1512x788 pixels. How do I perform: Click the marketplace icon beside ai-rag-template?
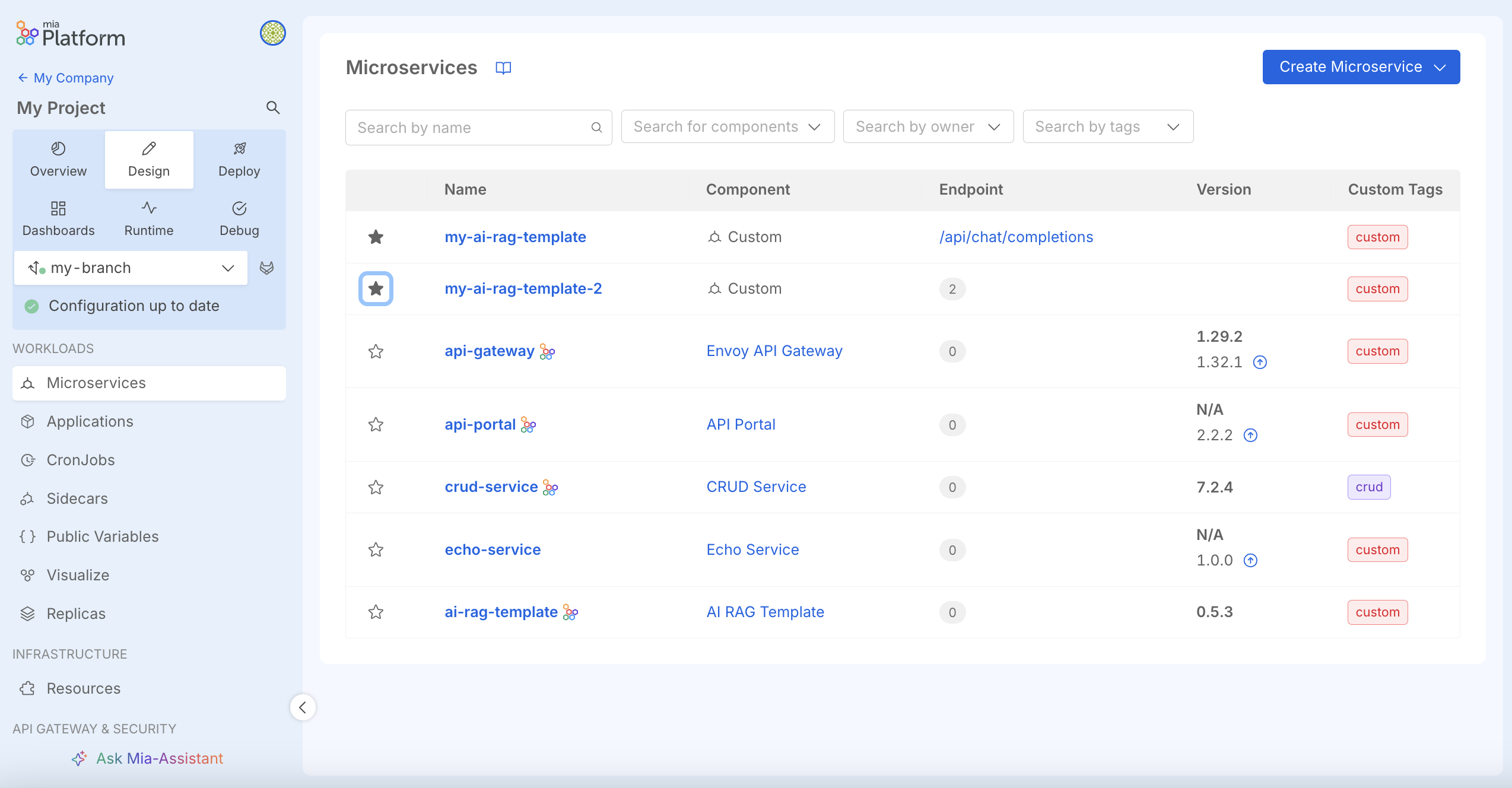(x=570, y=612)
